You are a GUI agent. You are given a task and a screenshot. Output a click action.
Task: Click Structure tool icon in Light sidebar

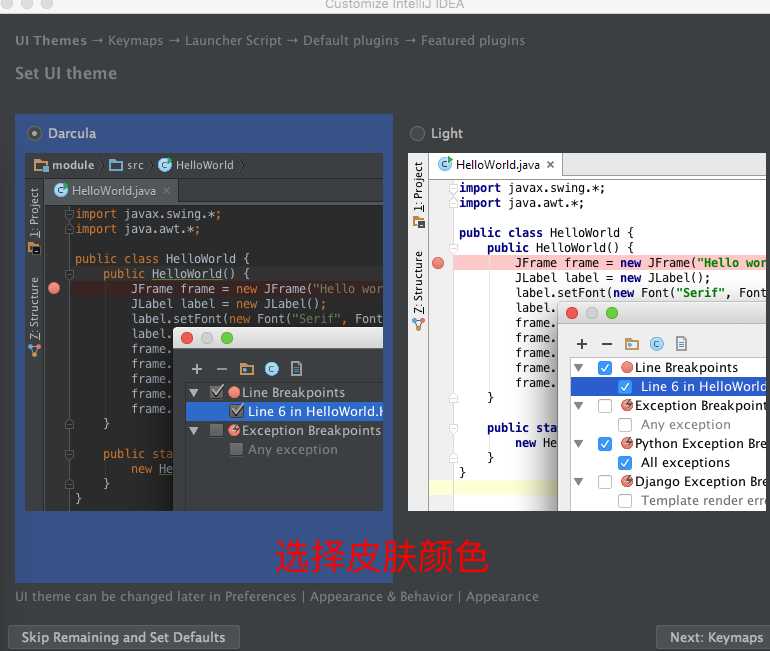click(x=419, y=324)
